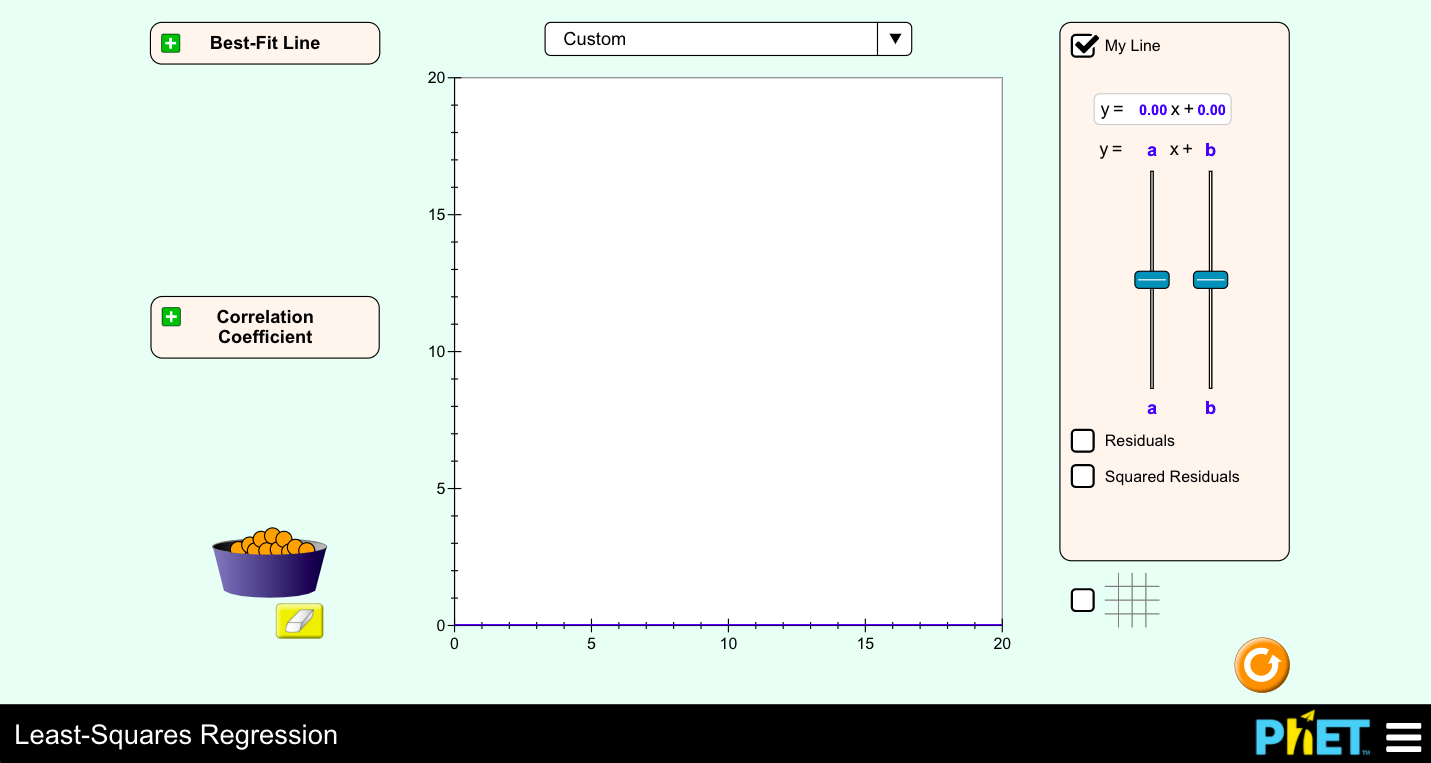Viewport: 1431px width, 763px height.
Task: Enable the Squared Residuals checkbox
Action: [1083, 476]
